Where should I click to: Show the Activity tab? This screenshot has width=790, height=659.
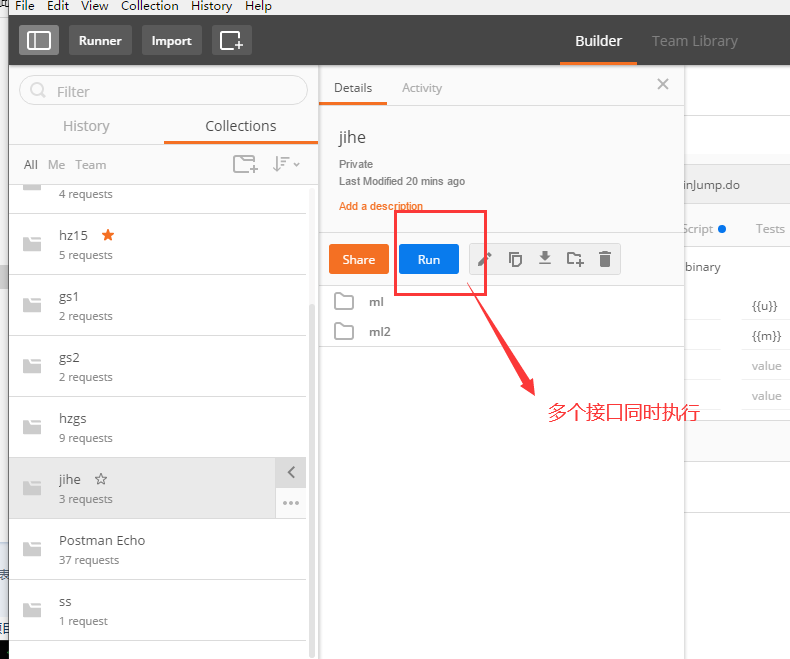click(x=422, y=88)
